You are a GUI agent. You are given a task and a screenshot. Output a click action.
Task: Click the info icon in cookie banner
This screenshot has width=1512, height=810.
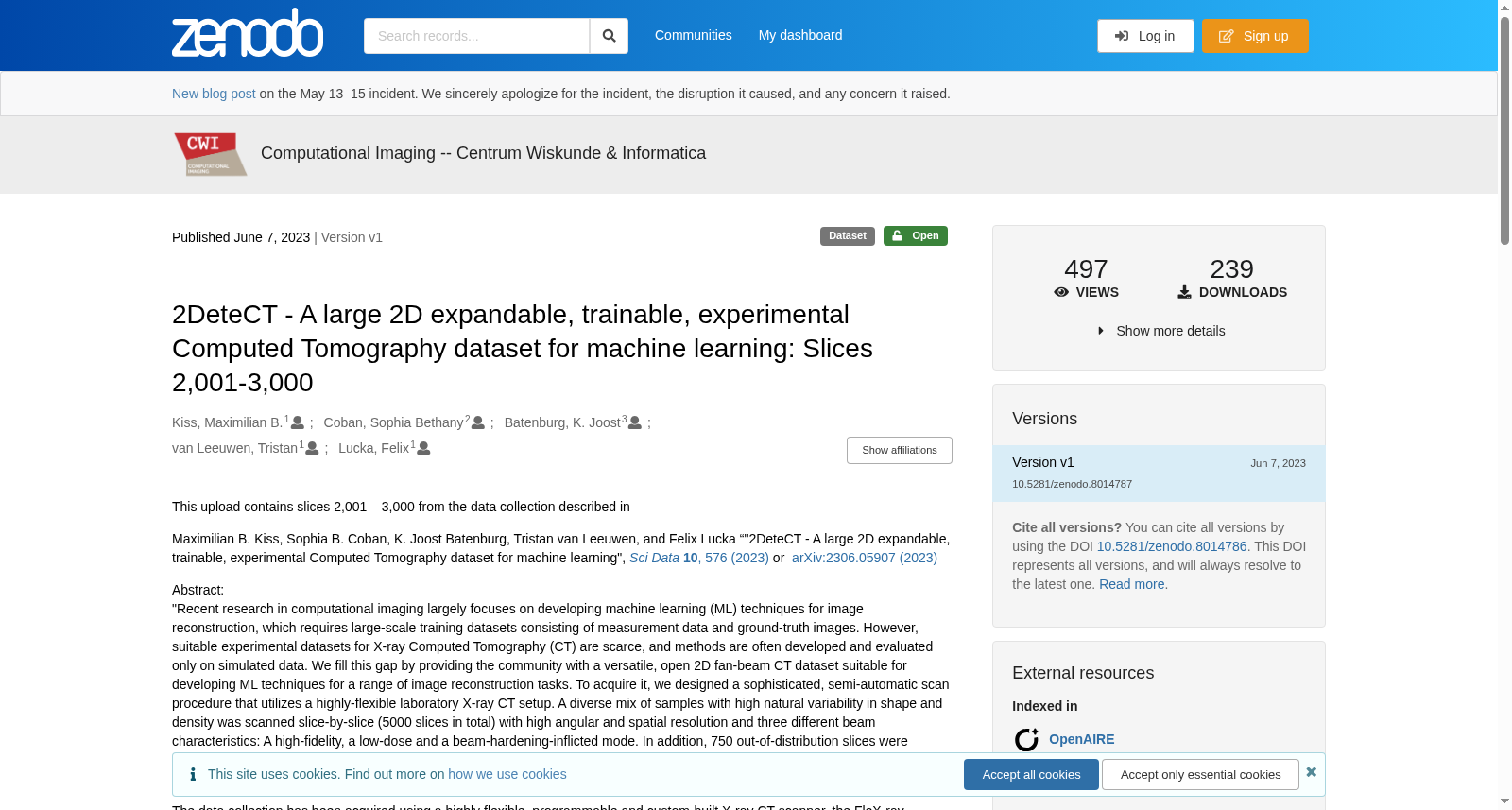coord(193,774)
